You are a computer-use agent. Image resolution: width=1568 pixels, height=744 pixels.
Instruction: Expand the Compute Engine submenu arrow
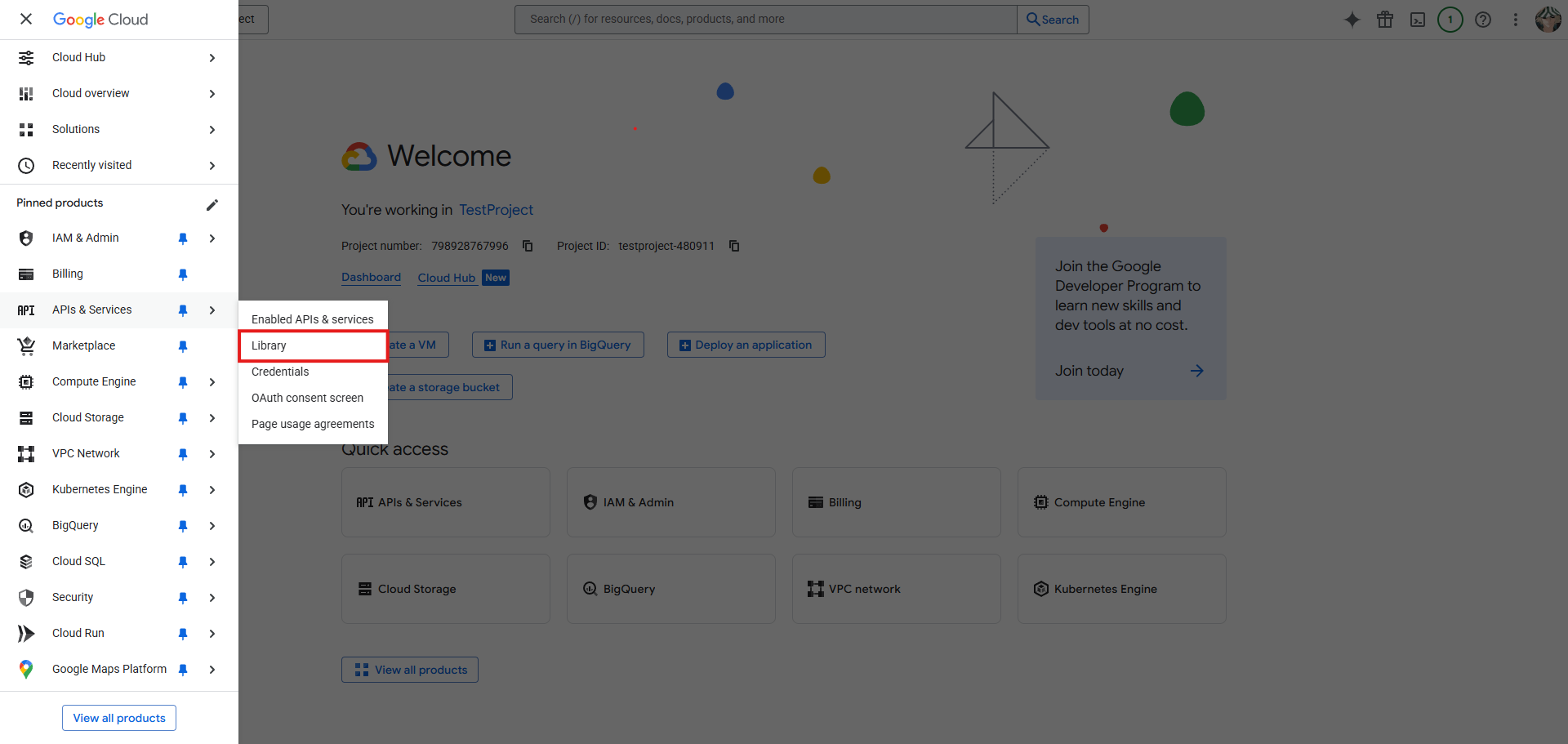point(212,382)
